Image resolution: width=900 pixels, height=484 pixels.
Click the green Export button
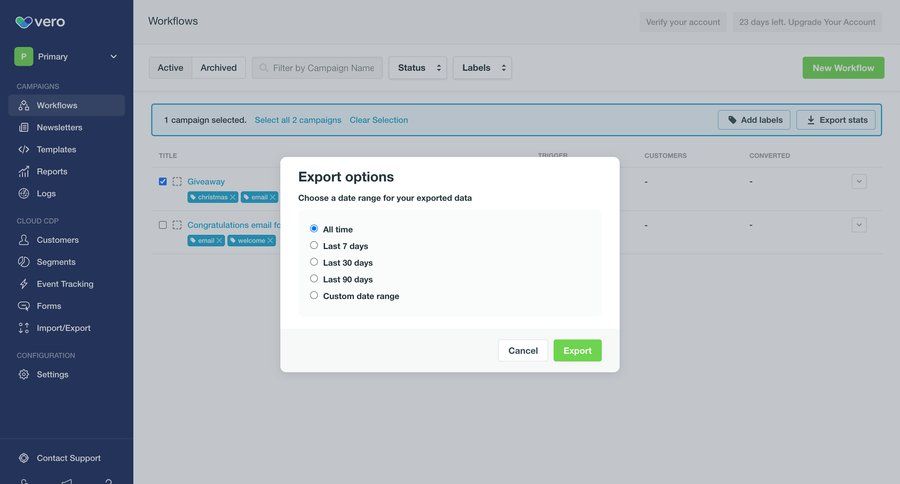[577, 350]
